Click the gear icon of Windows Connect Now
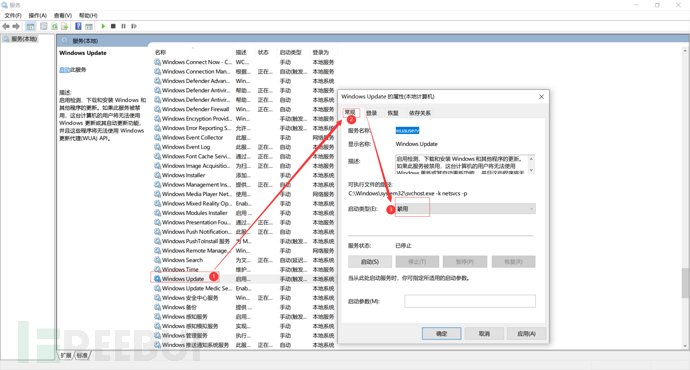 tap(157, 62)
